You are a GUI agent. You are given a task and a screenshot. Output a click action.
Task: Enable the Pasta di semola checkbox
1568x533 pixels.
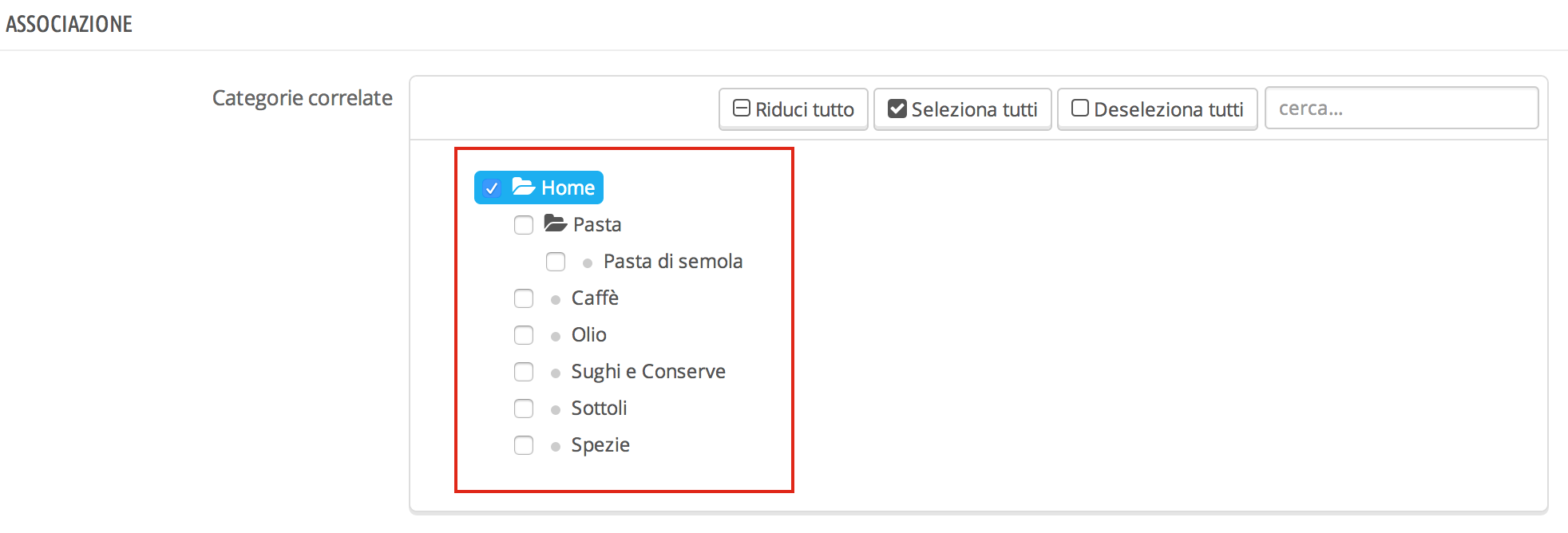coord(556,262)
